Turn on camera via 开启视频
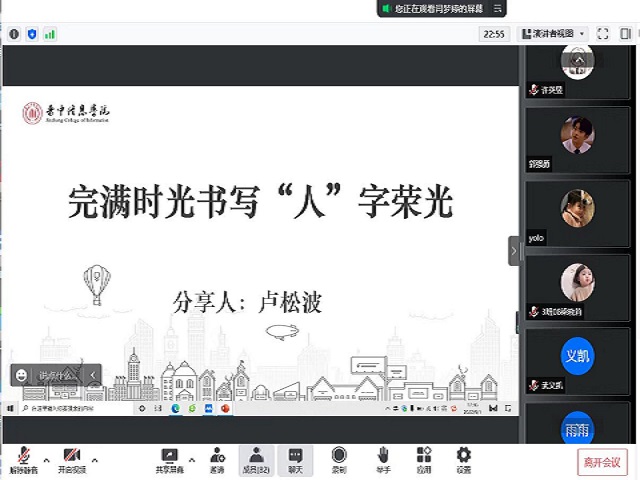Viewport: 640px width, 480px height. click(x=72, y=460)
